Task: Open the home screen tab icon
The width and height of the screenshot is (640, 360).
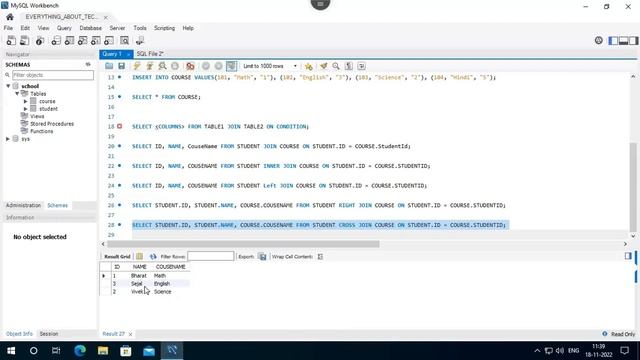Action: pyautogui.click(x=10, y=17)
